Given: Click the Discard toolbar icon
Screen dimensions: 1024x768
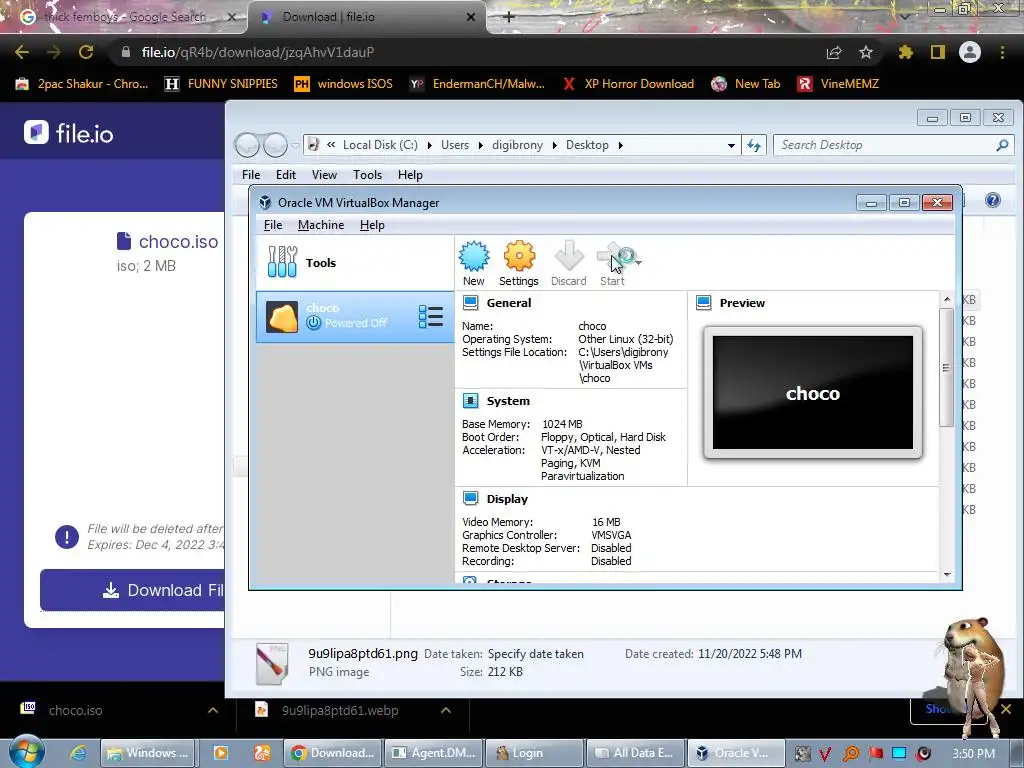Looking at the screenshot, I should pyautogui.click(x=568, y=263).
